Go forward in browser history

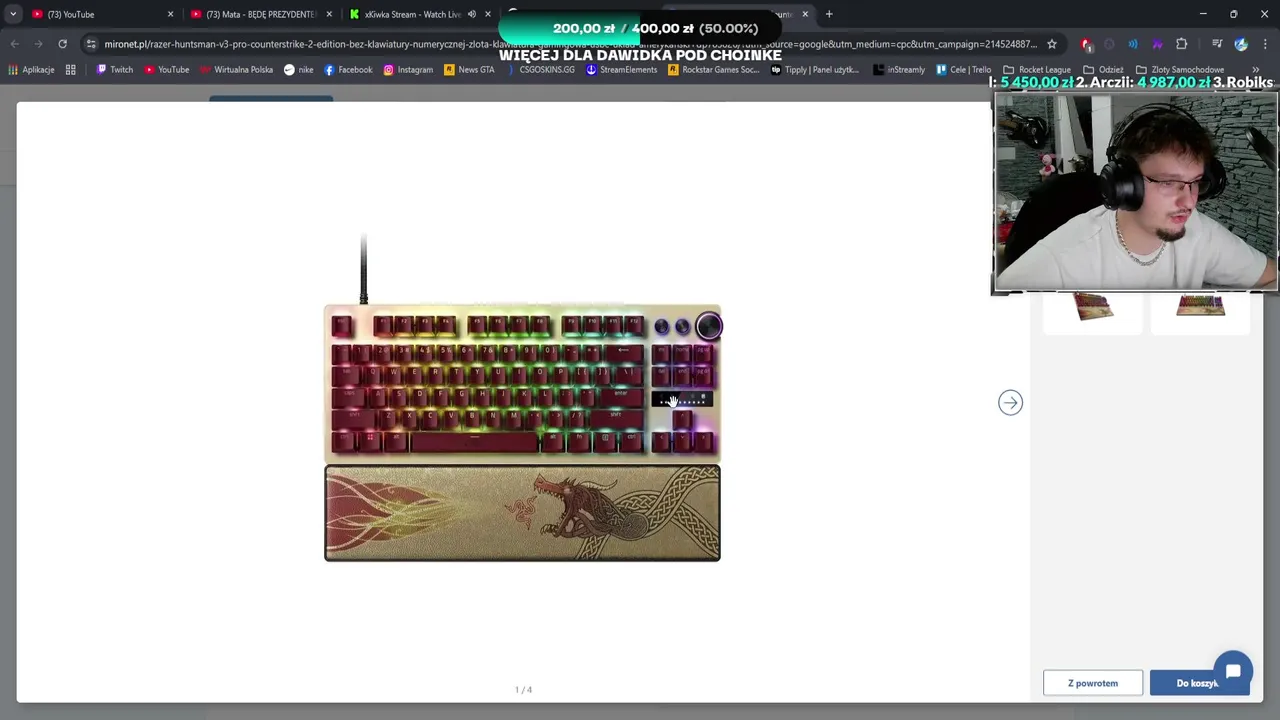click(38, 44)
